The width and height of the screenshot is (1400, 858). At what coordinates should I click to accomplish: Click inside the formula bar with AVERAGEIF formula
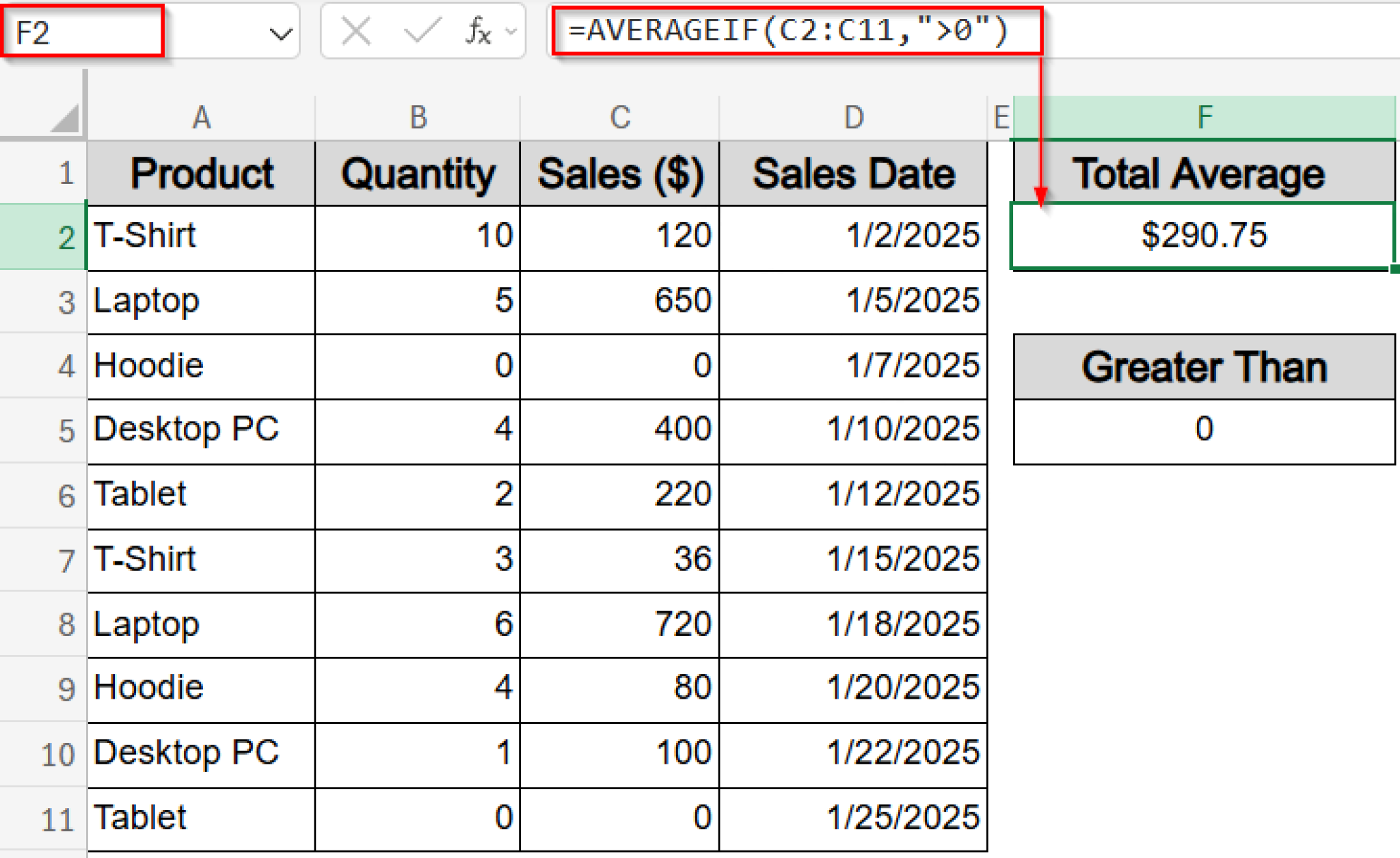[x=786, y=31]
